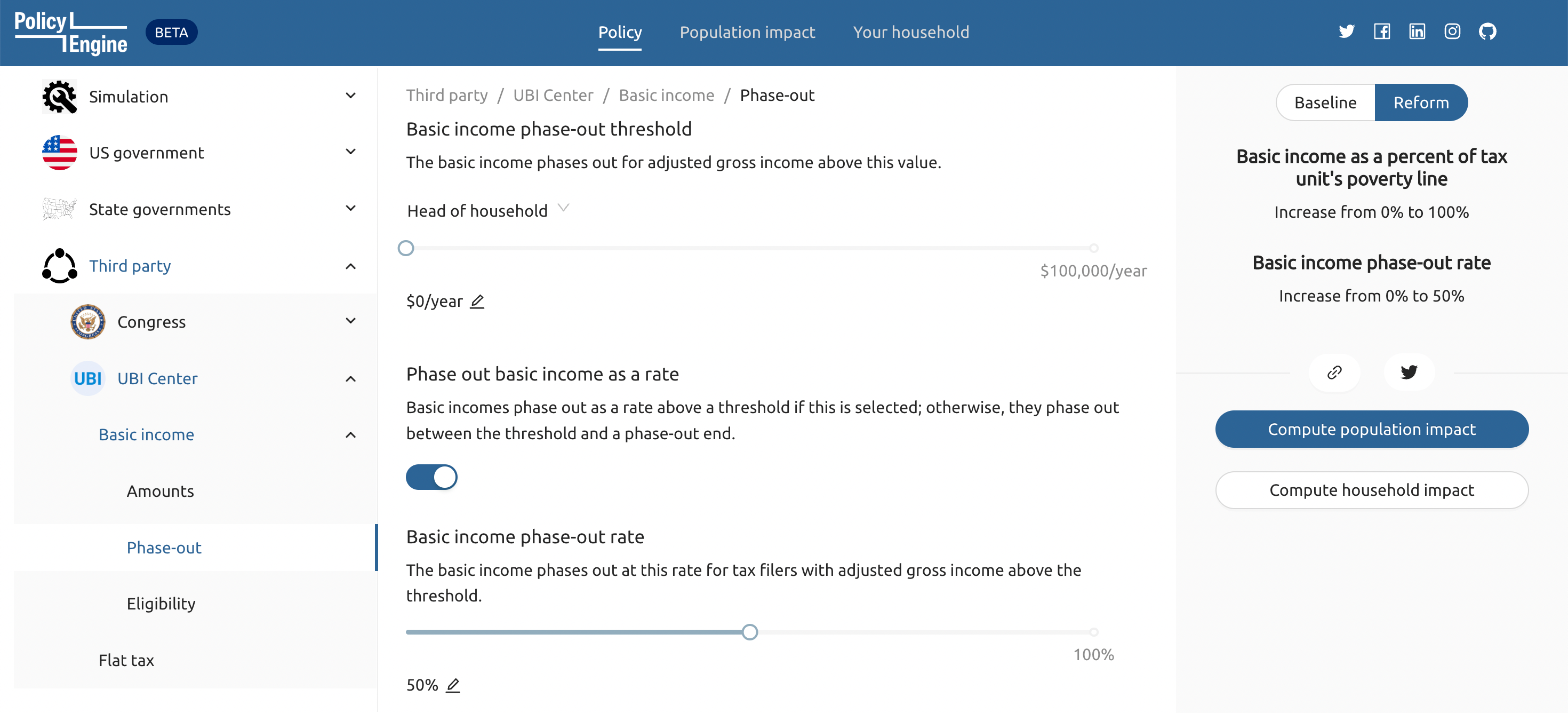Expand the Simulation section chevron

350,96
